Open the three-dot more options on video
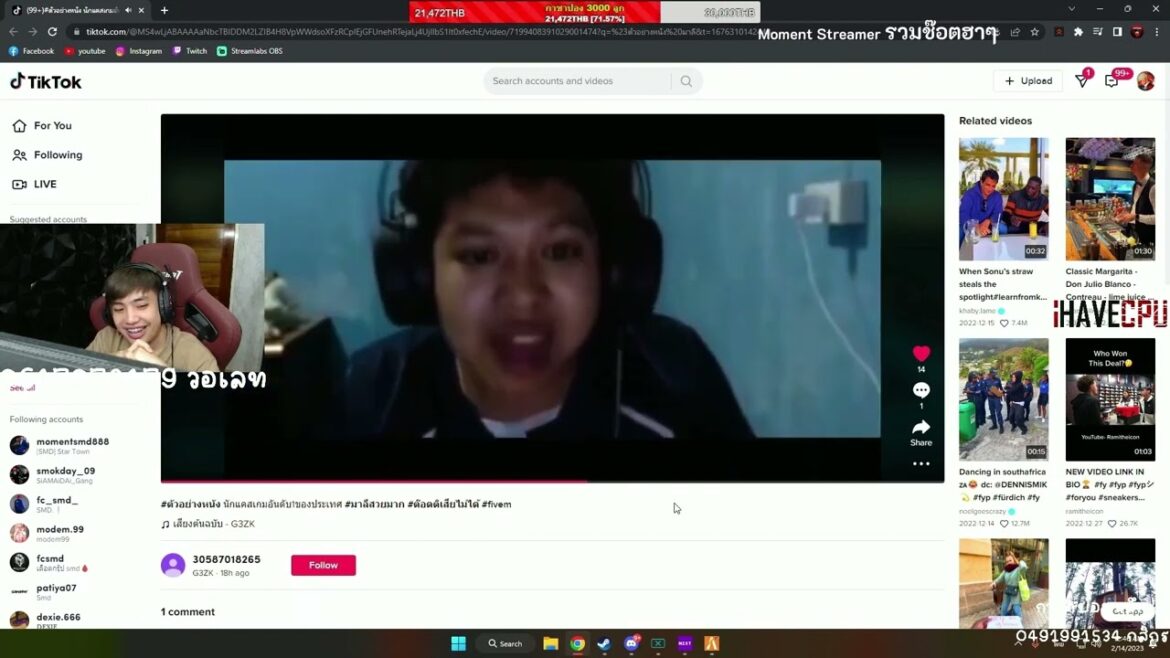 pos(921,464)
